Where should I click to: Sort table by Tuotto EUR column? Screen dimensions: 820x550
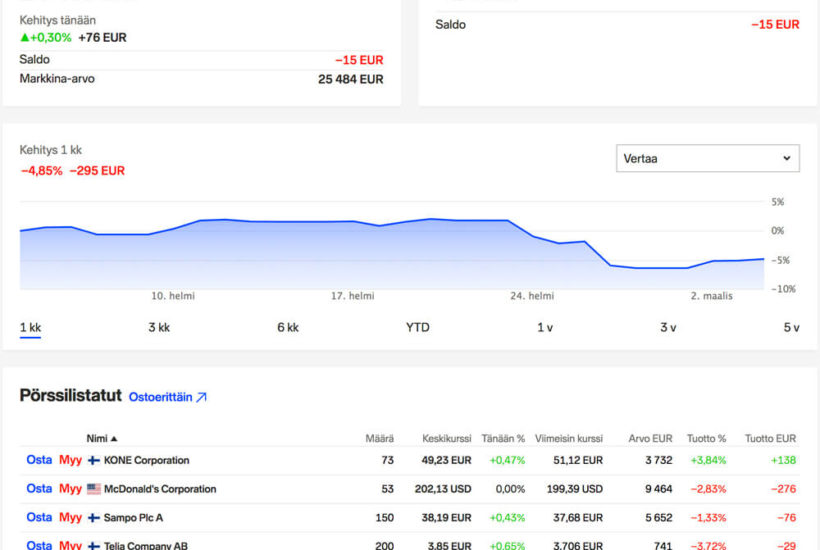click(770, 439)
